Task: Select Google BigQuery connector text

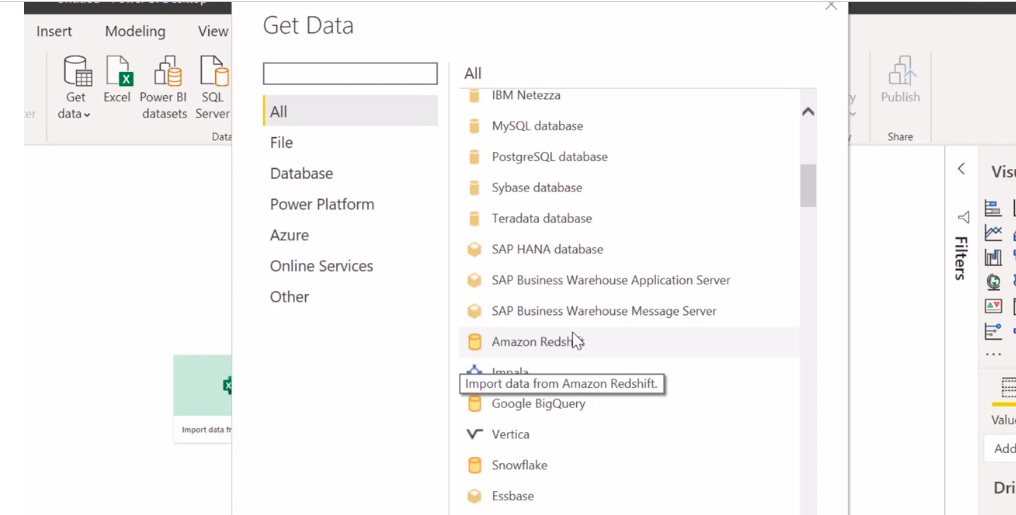Action: pos(538,404)
